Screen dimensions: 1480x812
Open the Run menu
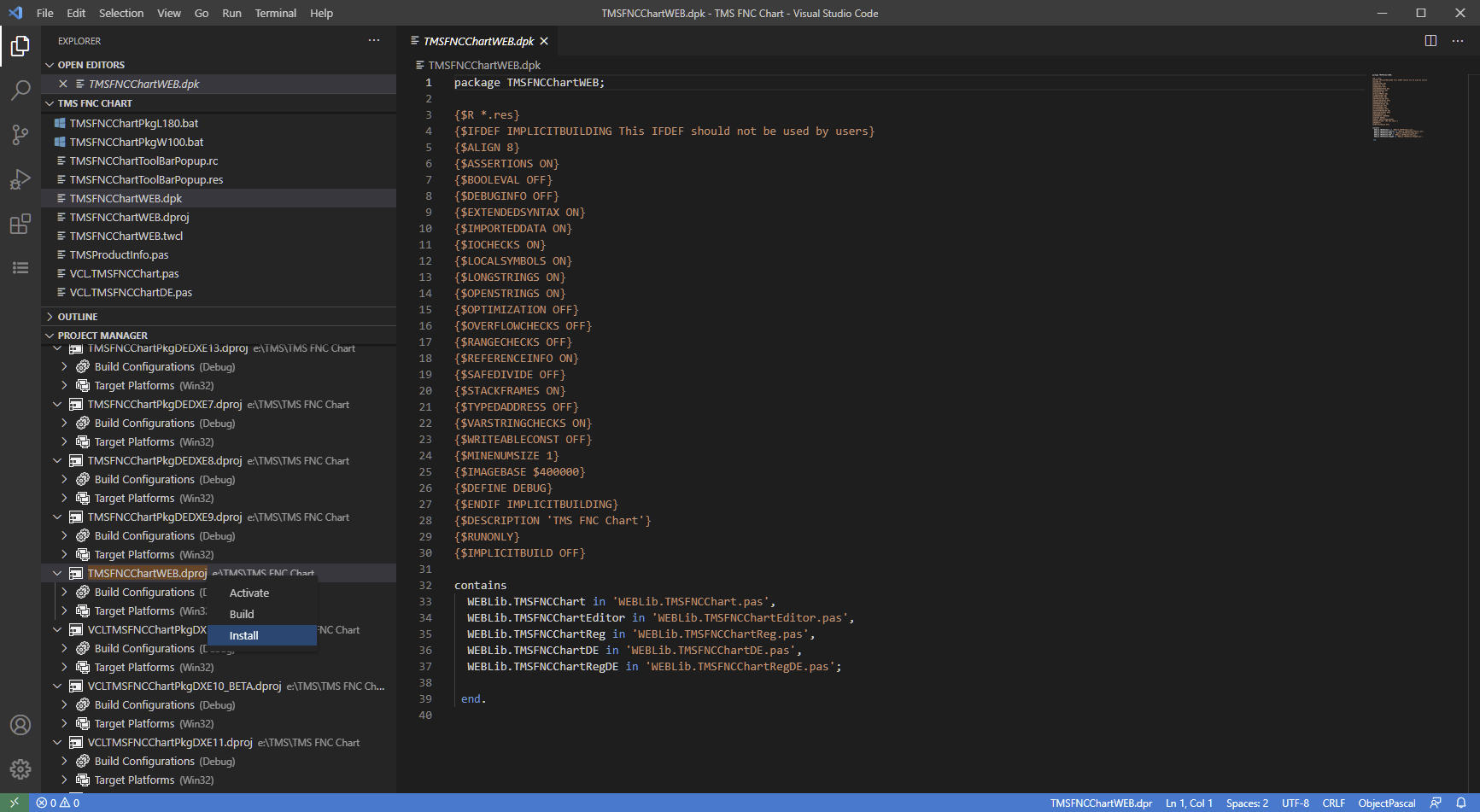point(231,13)
